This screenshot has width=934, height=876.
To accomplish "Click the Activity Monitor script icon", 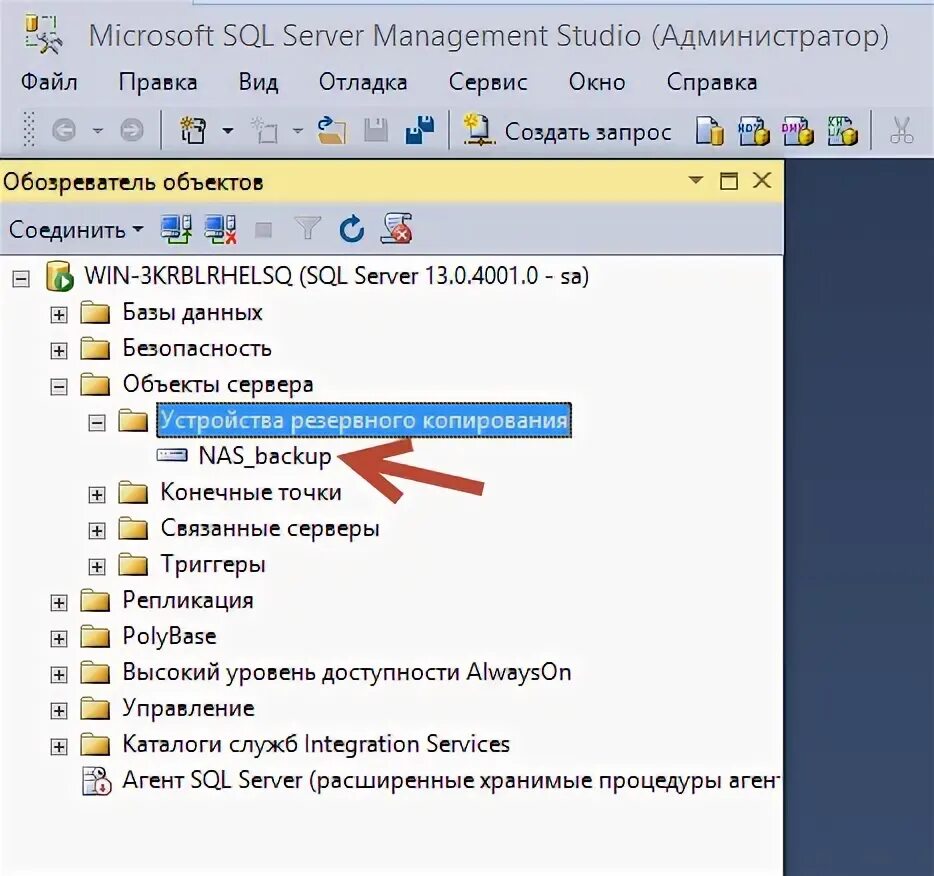I will pos(397,229).
